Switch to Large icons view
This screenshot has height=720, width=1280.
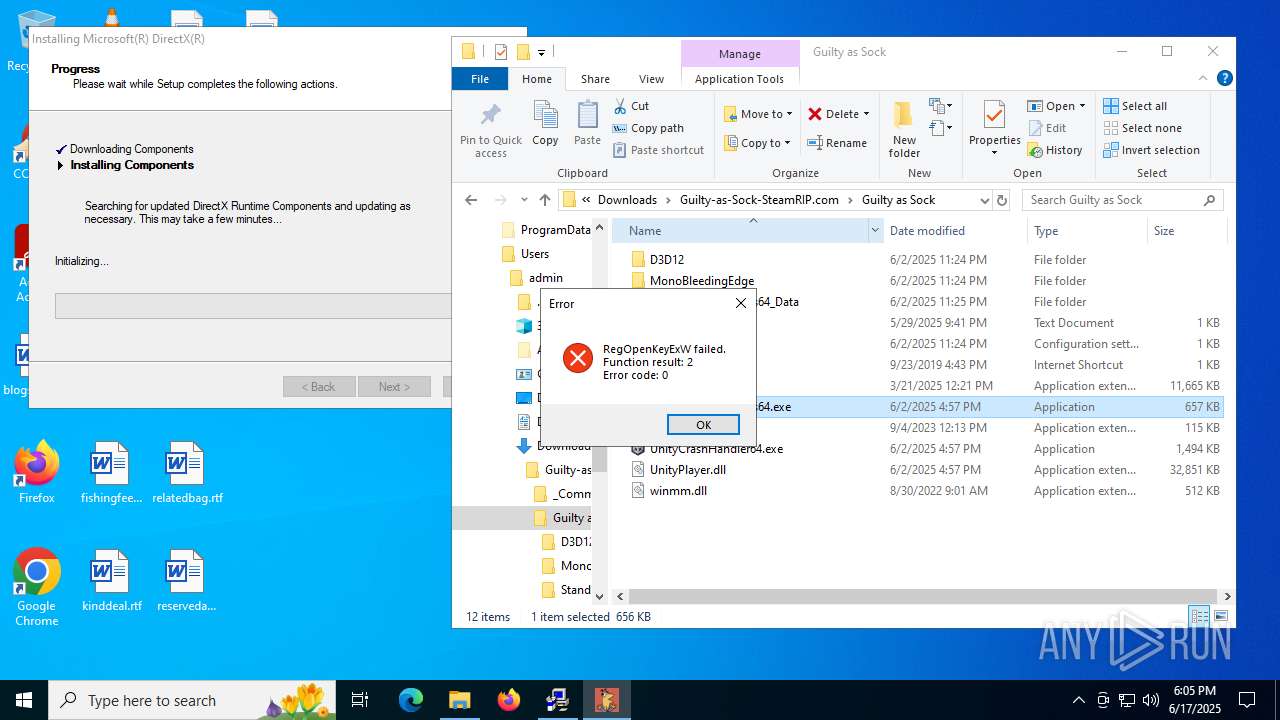(1220, 617)
